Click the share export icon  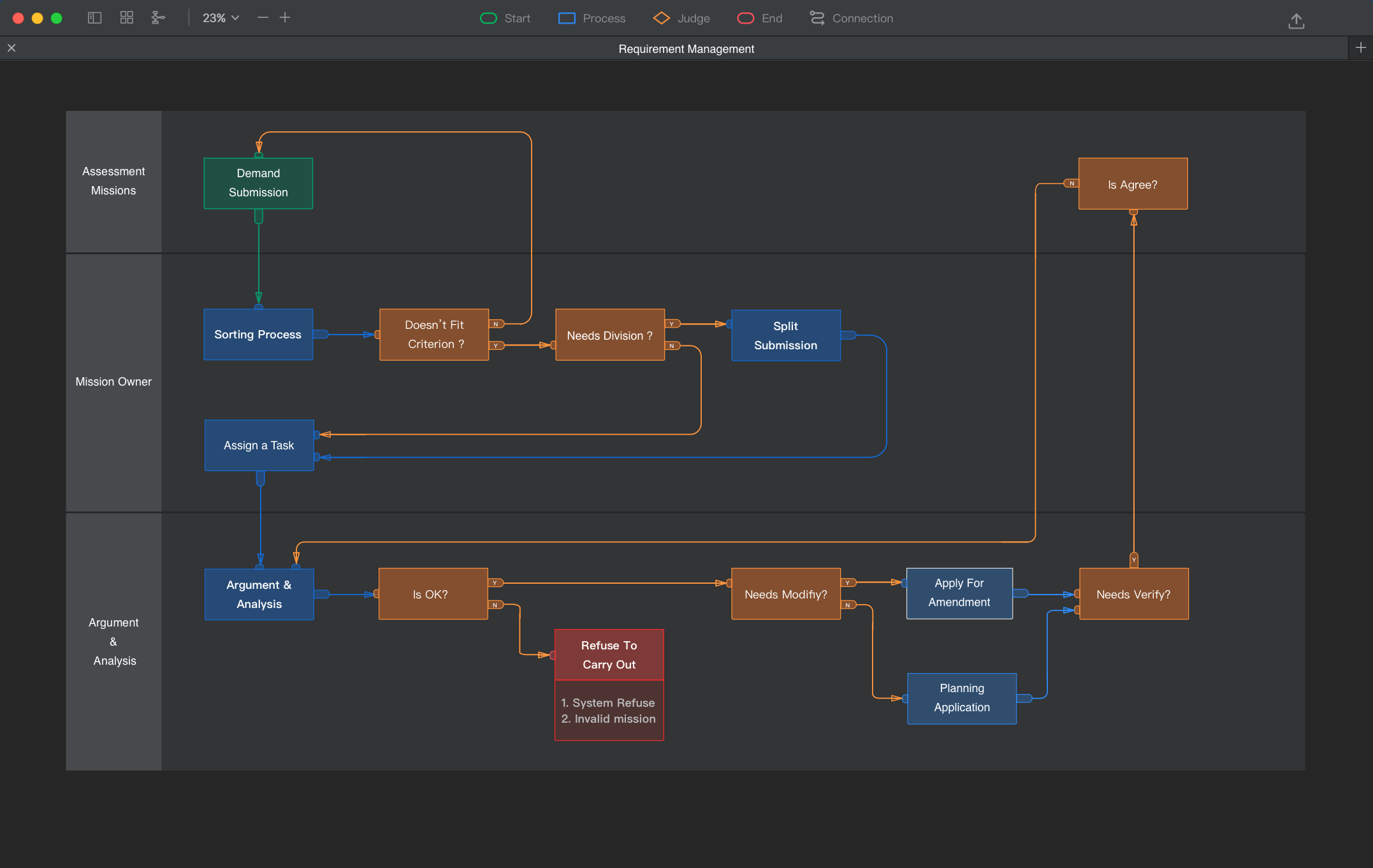click(1296, 20)
